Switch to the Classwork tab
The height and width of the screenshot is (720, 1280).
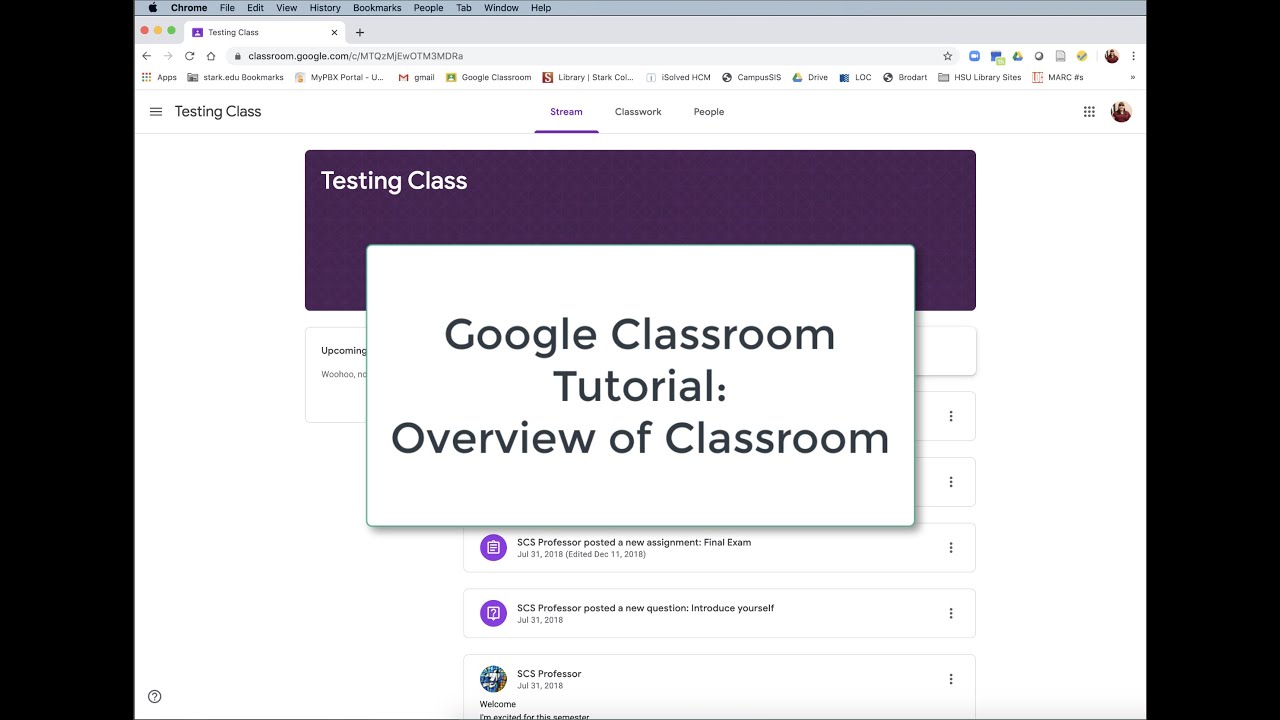[638, 112]
